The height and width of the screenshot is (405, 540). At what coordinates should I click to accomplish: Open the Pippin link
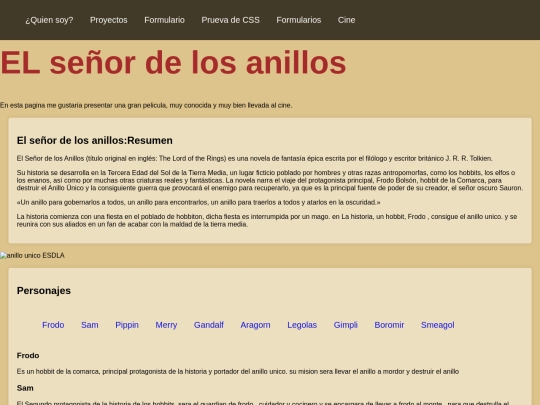coord(127,325)
